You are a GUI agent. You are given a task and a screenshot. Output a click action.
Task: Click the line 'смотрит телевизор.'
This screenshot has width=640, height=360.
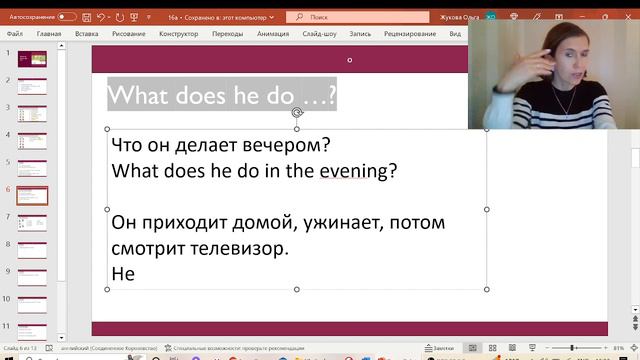200,249
